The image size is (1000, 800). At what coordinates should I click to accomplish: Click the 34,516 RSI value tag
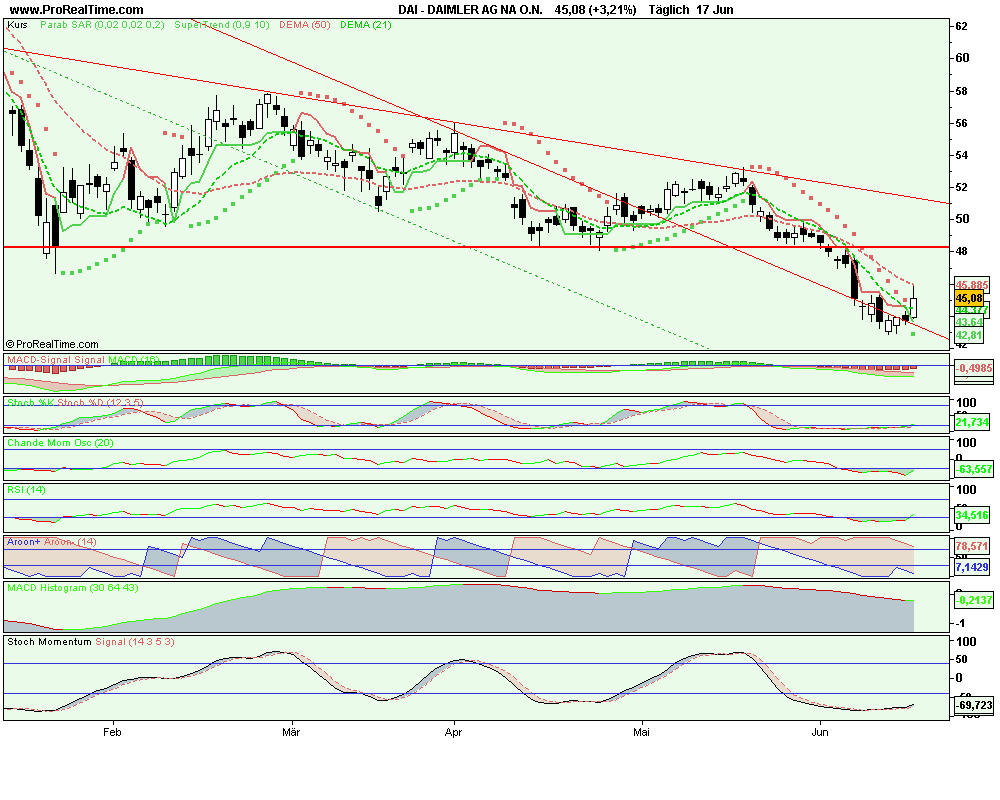[x=972, y=515]
